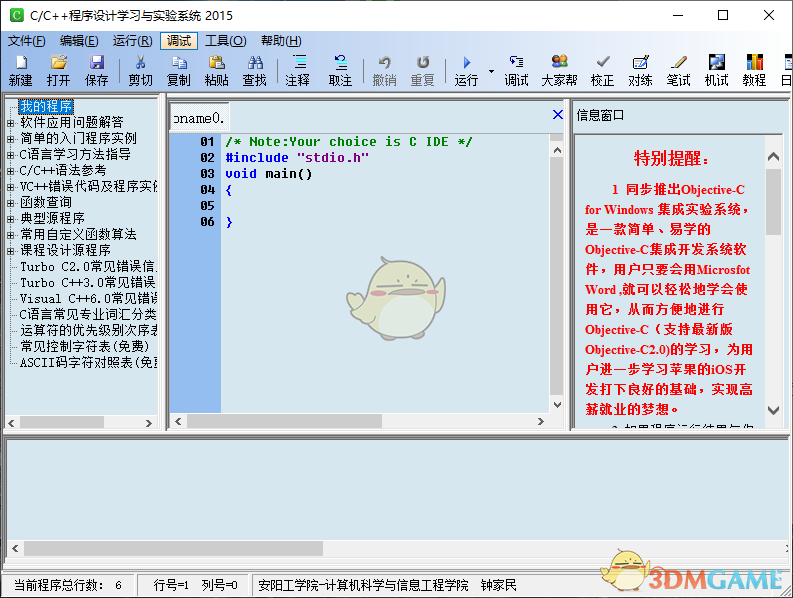Screen dimensions: 793x598
Task: Open Visual C++6.0常见错误 item
Action: [x=88, y=298]
